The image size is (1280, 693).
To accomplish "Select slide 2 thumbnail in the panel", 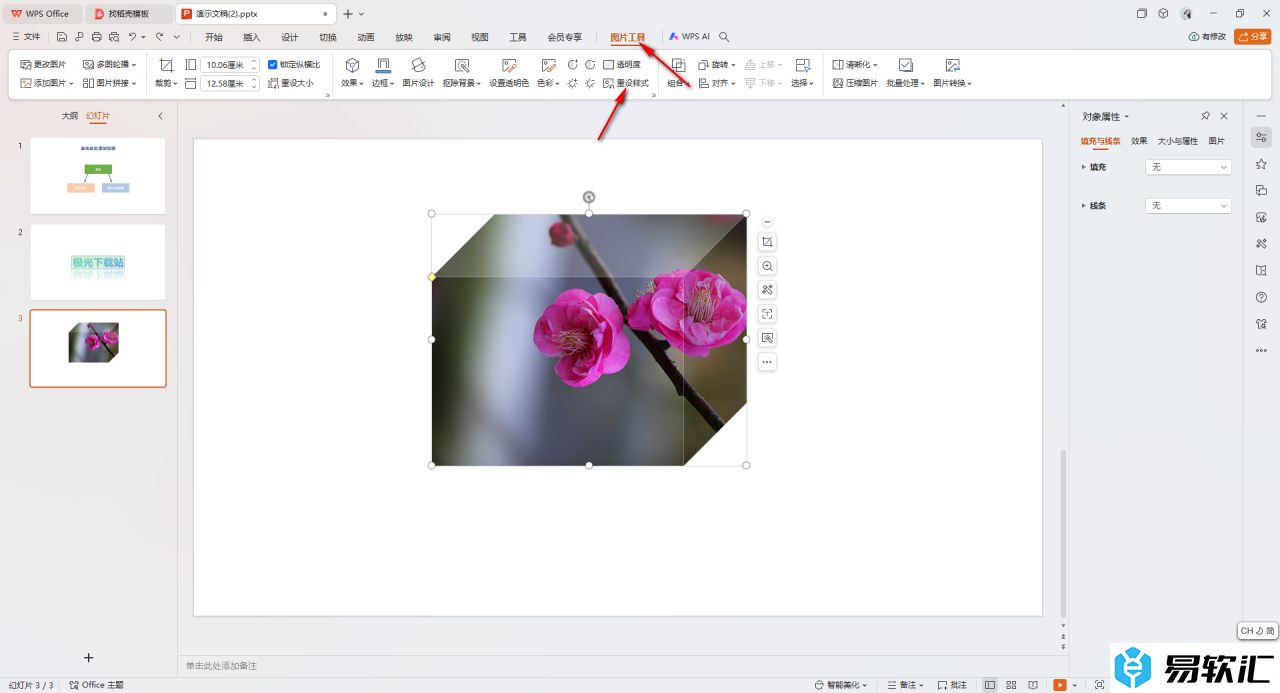I will pos(98,262).
